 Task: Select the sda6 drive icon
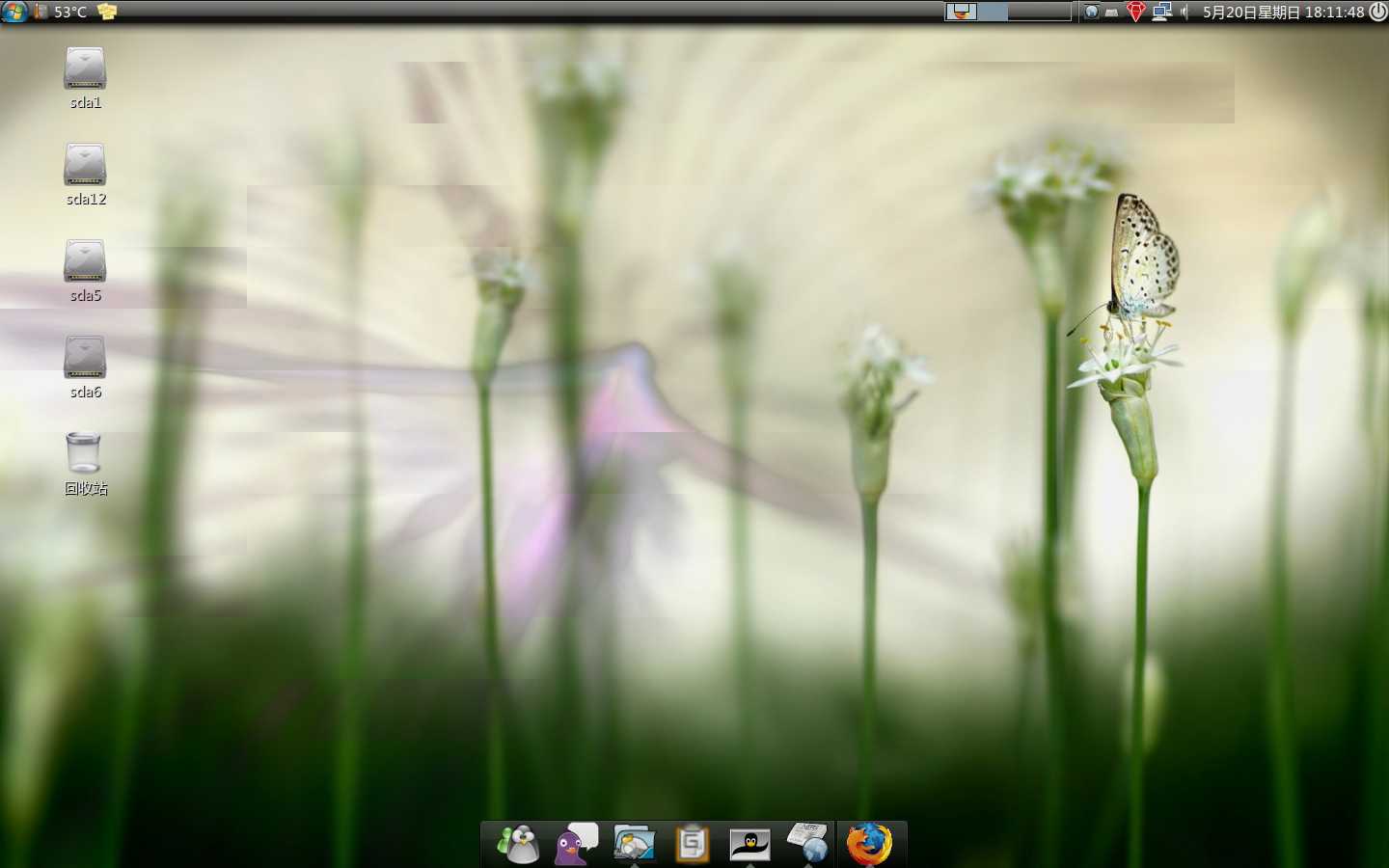[85, 357]
